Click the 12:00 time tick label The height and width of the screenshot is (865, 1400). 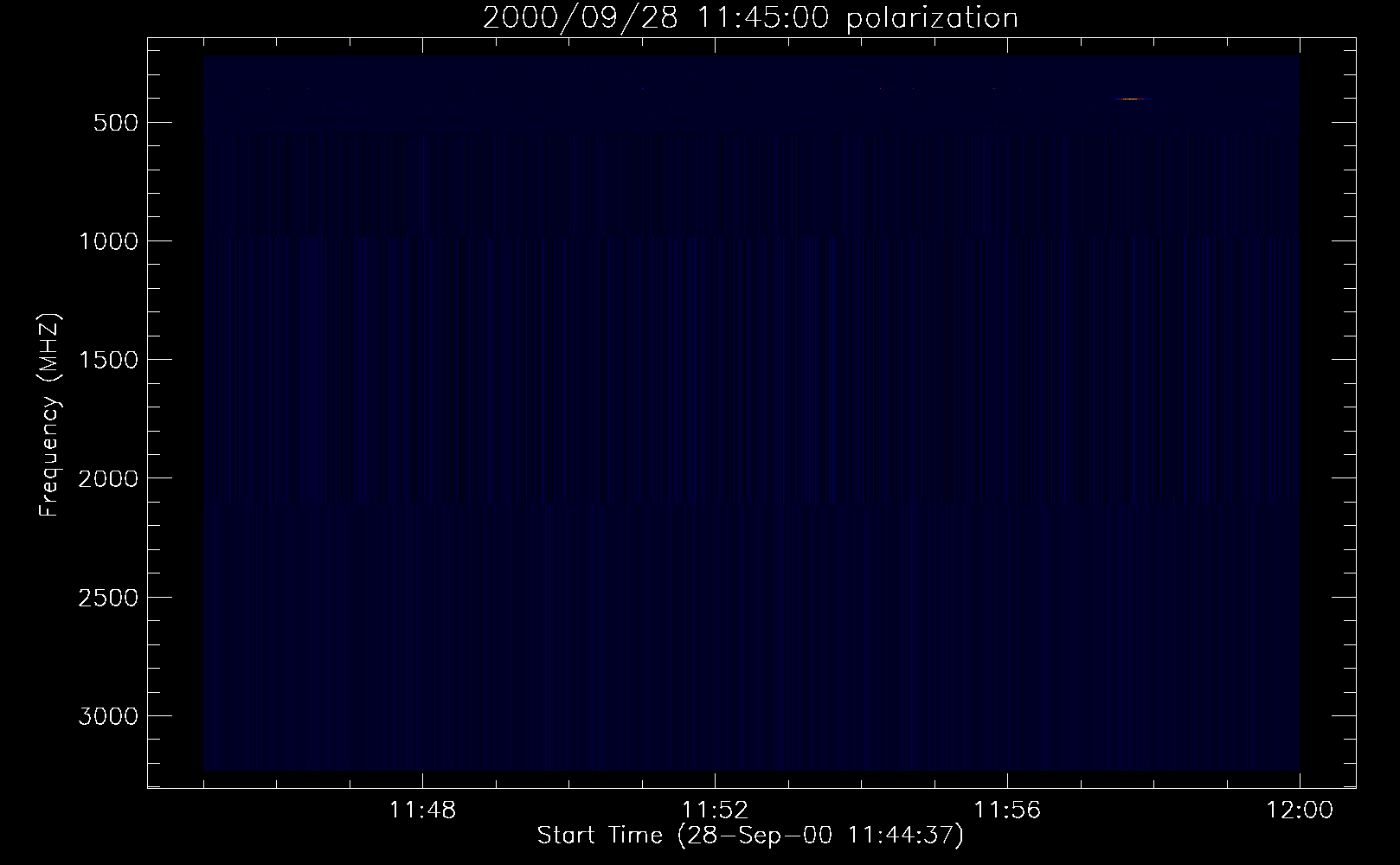pyautogui.click(x=1300, y=811)
